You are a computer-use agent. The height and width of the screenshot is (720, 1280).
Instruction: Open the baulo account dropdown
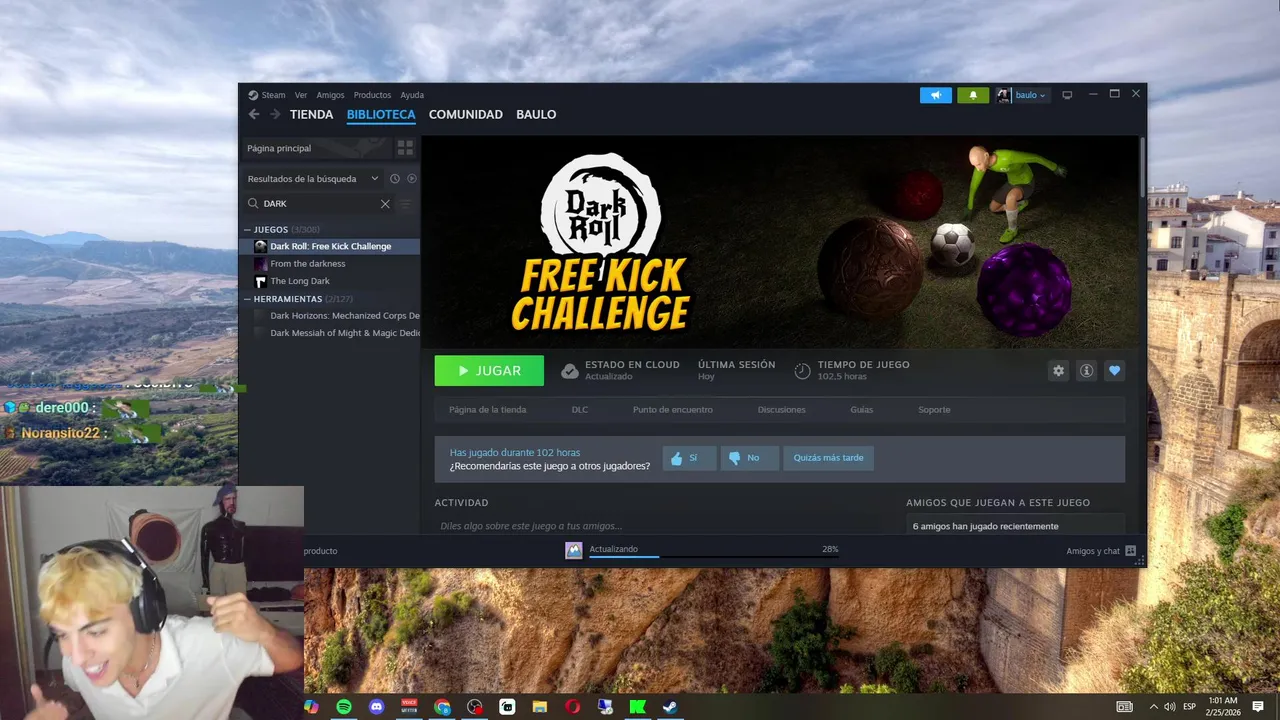click(1031, 95)
